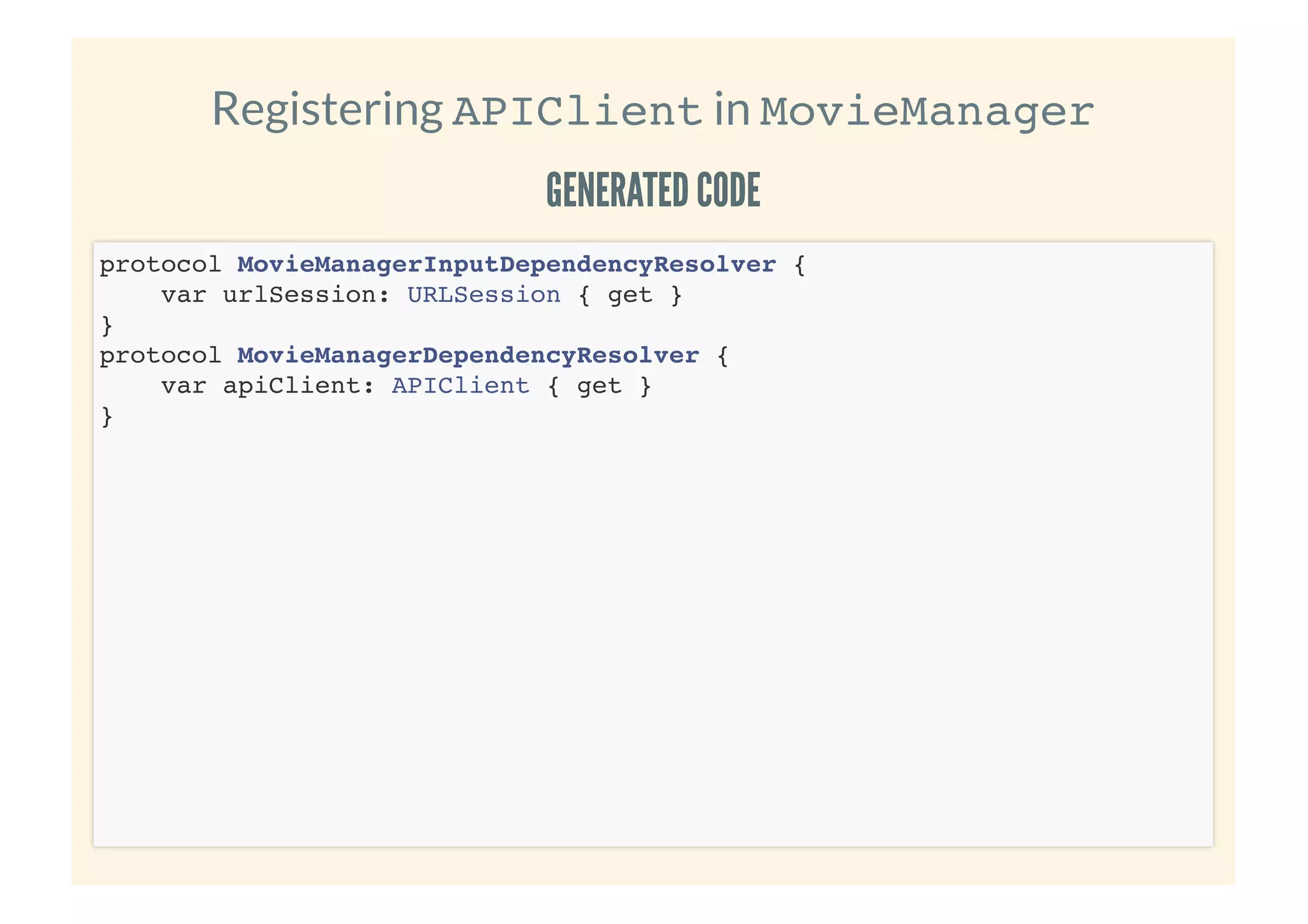
Task: Click 'MovieManagerDependencyResolver' protocol name
Action: click(x=468, y=356)
